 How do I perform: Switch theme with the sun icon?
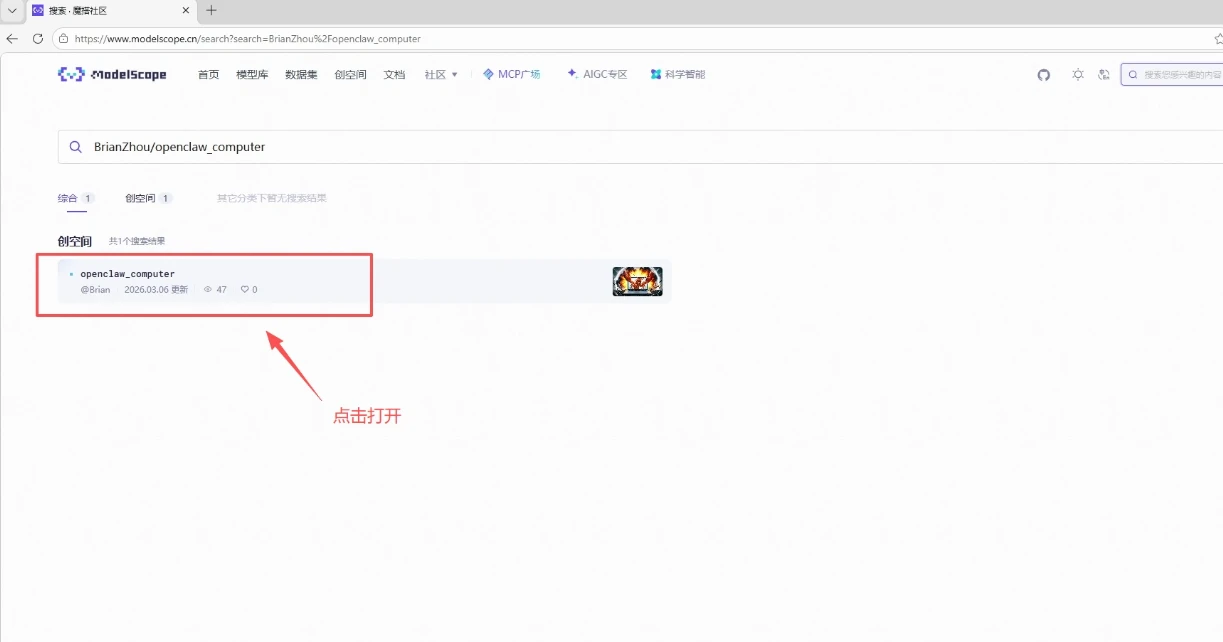coord(1078,74)
